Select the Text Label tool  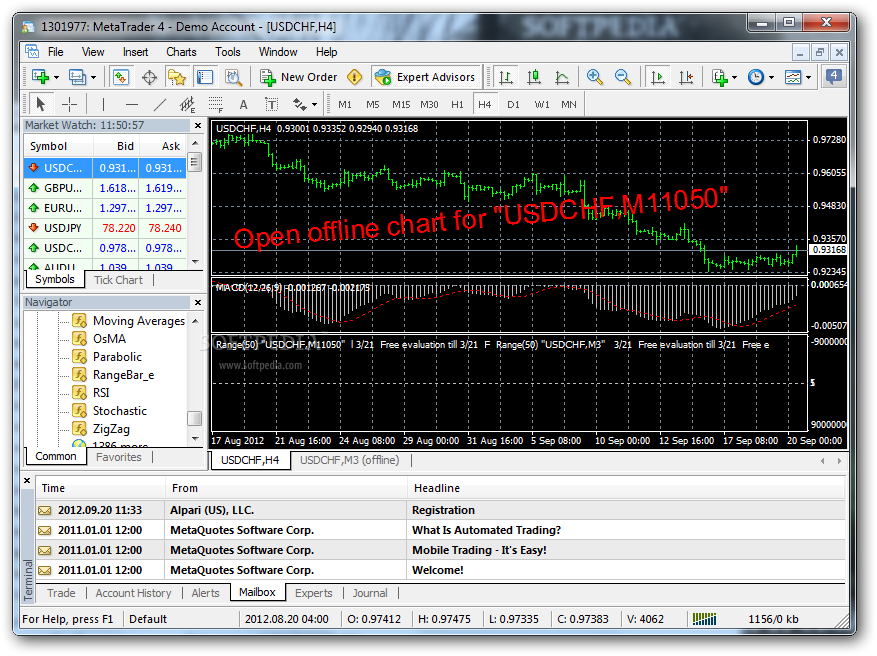[271, 104]
